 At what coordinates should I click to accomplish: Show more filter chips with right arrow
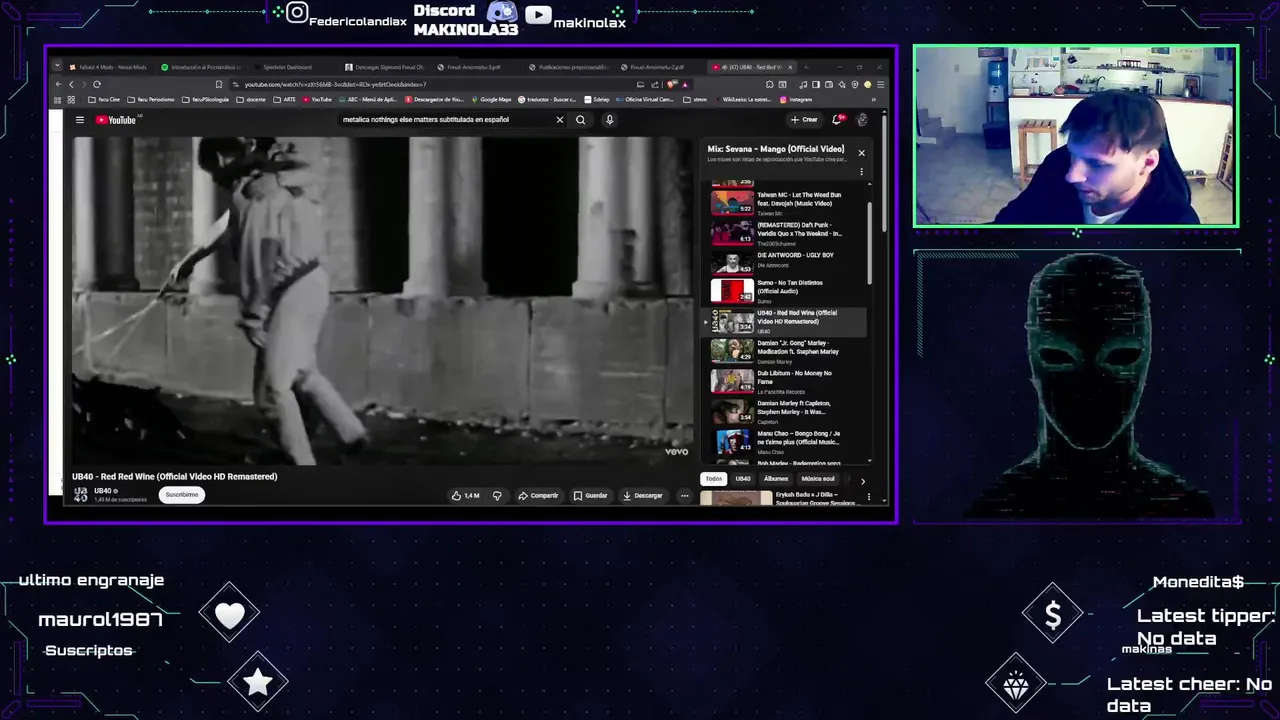coord(863,481)
